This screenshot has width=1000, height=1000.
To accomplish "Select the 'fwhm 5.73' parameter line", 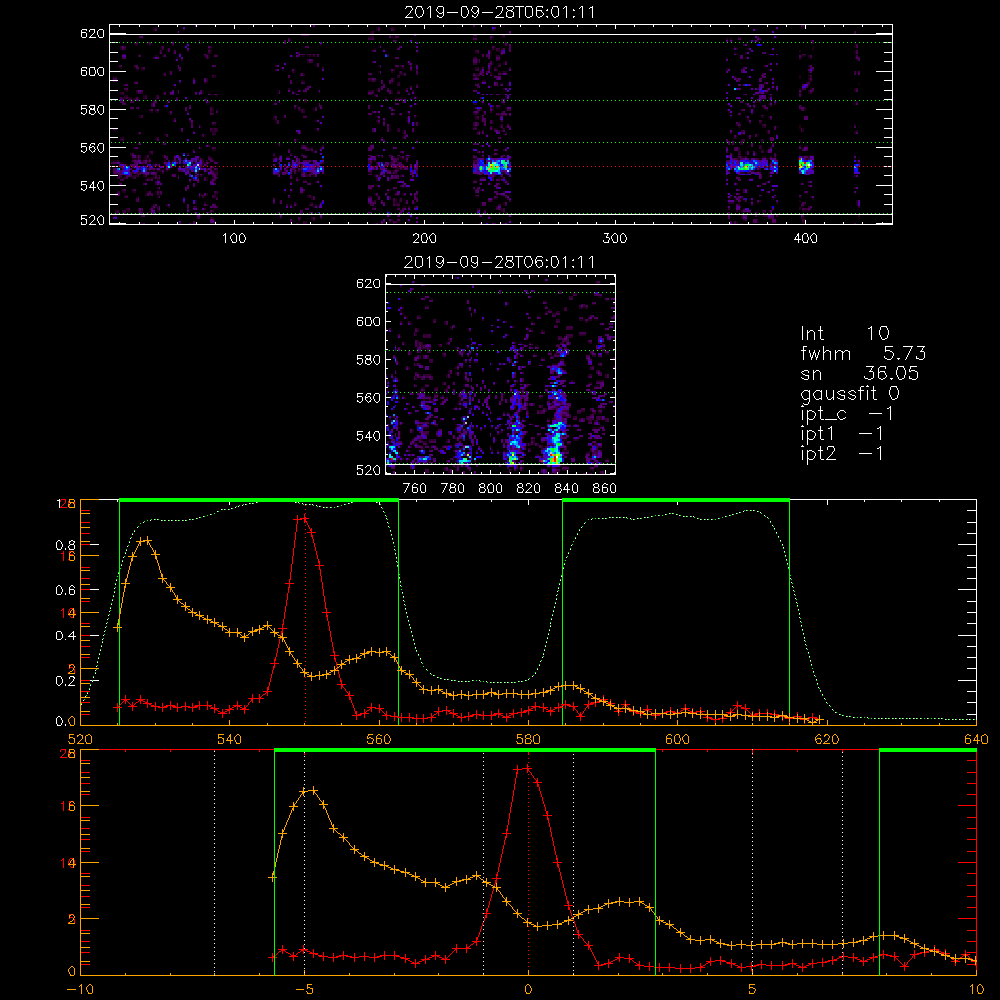I will [863, 353].
